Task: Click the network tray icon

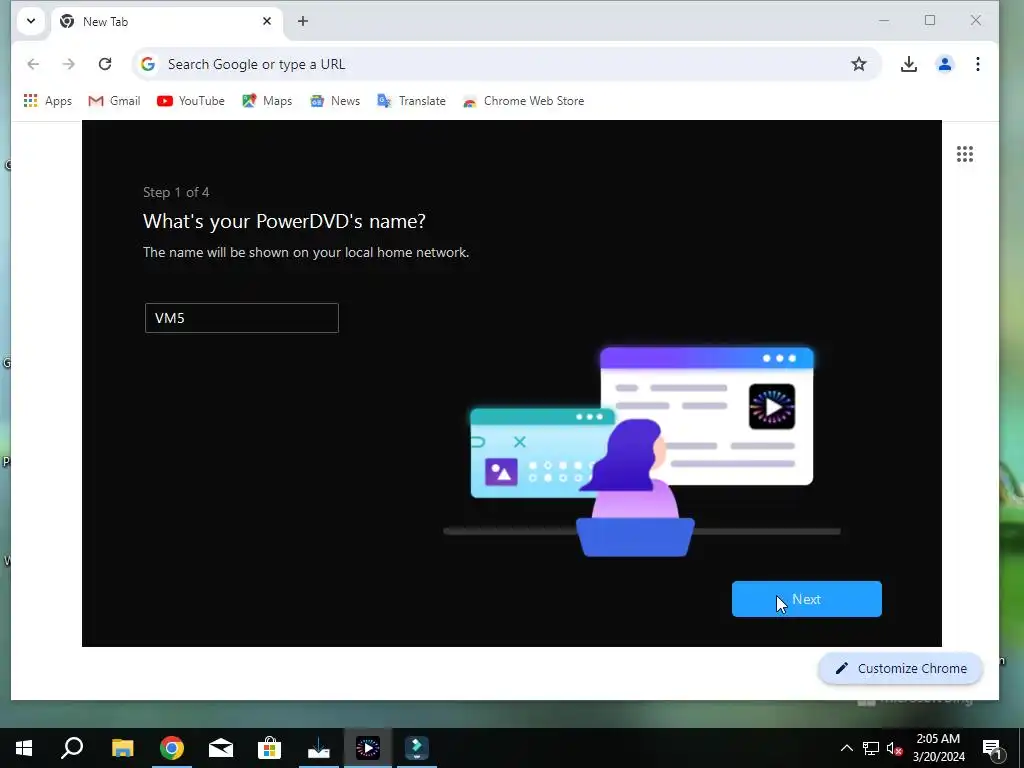Action: click(x=871, y=748)
